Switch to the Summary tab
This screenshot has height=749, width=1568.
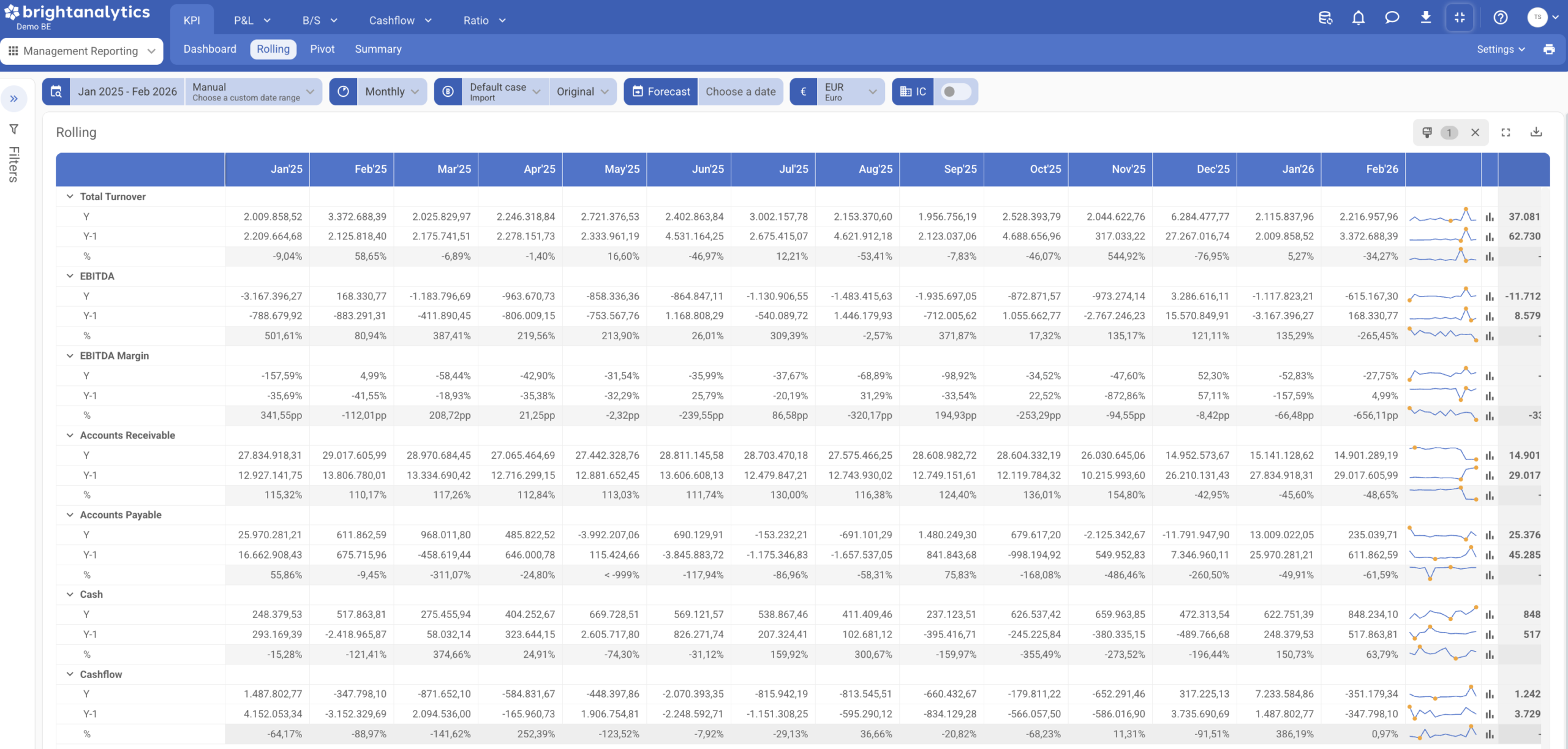pyautogui.click(x=378, y=49)
